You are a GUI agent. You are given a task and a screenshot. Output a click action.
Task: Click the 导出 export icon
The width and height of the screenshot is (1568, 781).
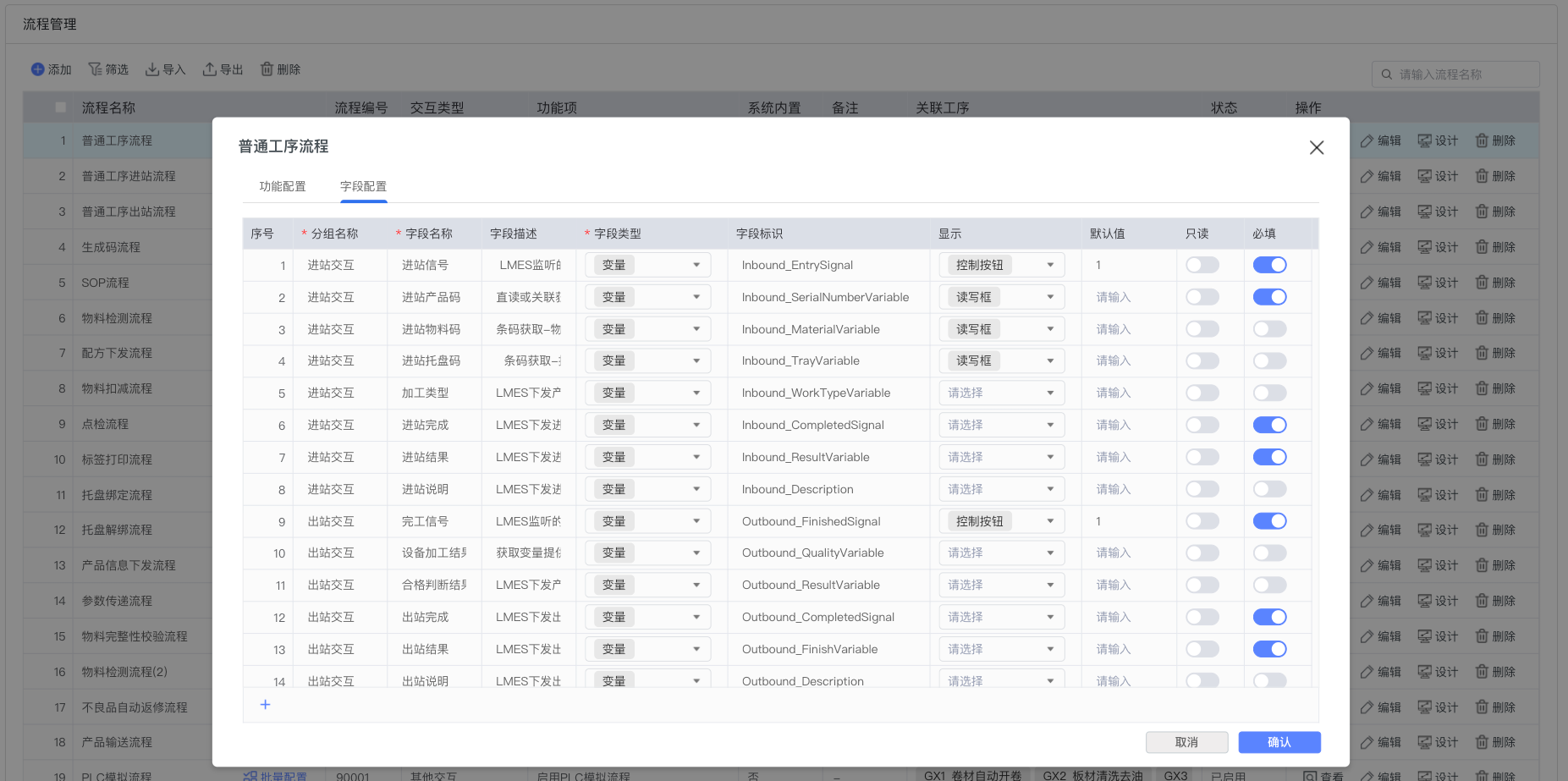point(210,69)
